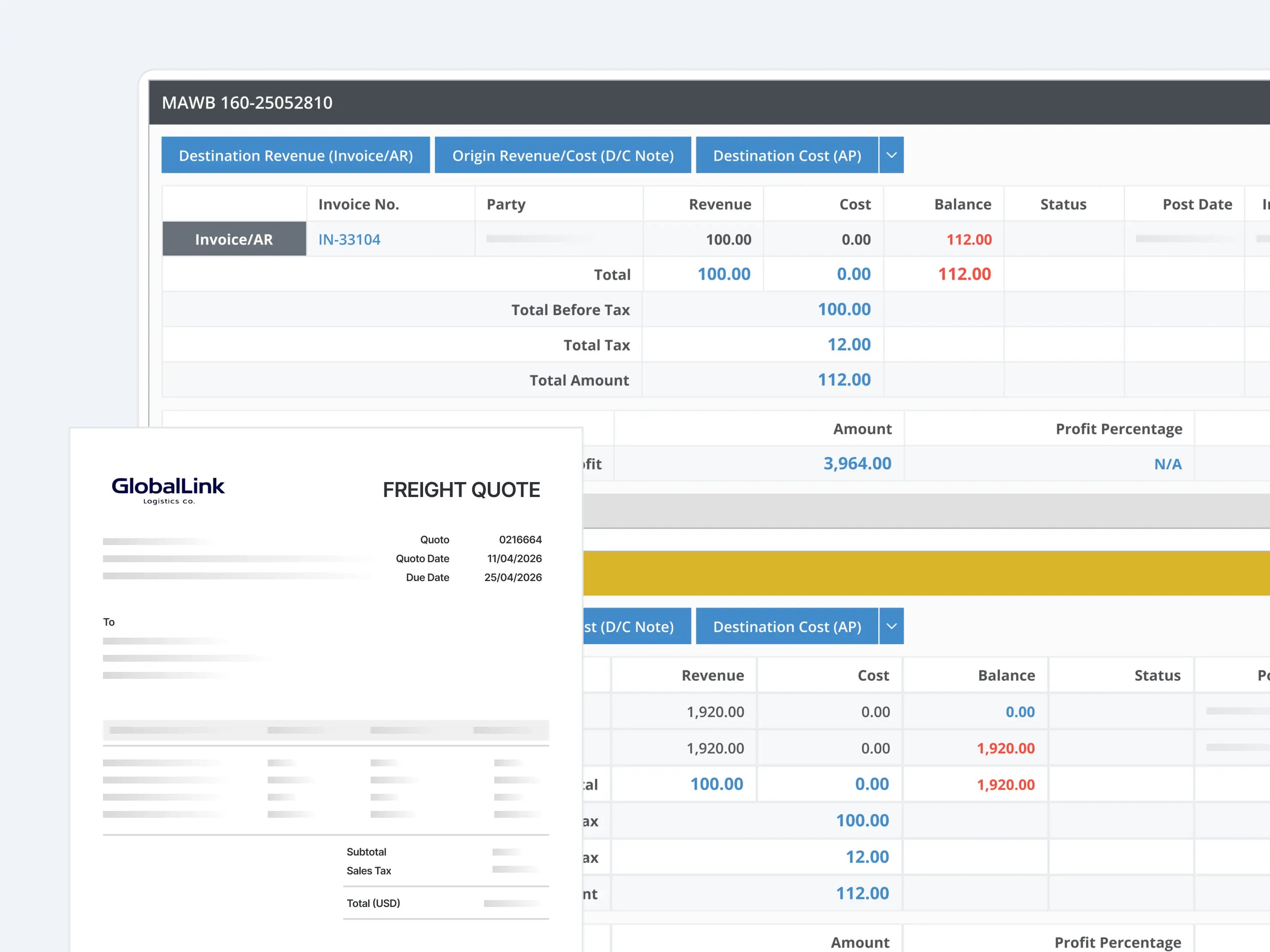
Task: Click the GlobalLink Logistics logo
Action: (168, 490)
